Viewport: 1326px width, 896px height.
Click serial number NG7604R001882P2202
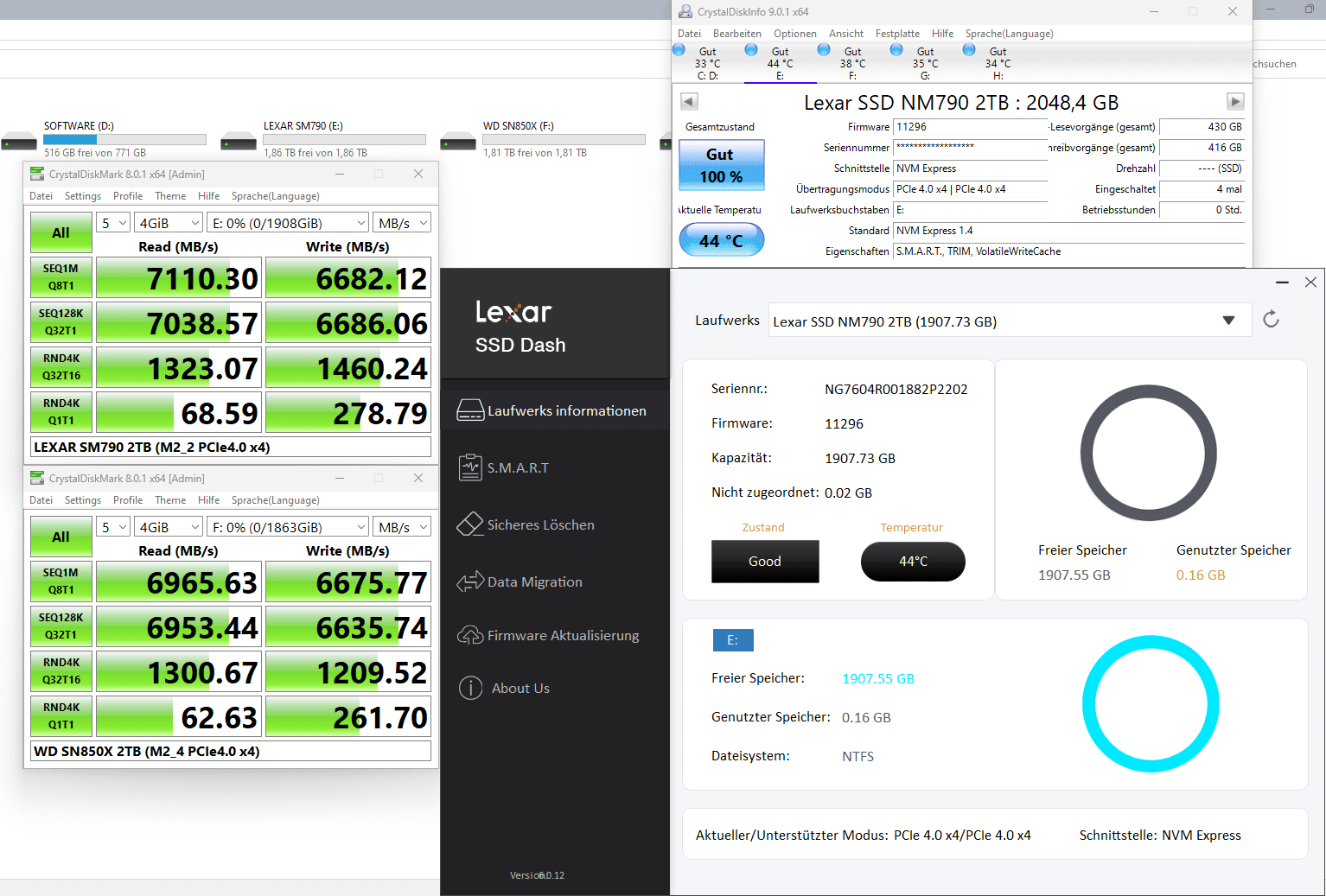(896, 389)
